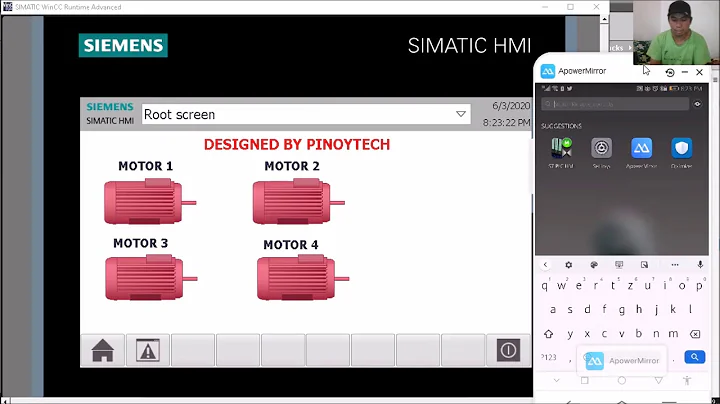The width and height of the screenshot is (720, 404).
Task: Tap the h key on phone keyboard
Action: point(639,309)
